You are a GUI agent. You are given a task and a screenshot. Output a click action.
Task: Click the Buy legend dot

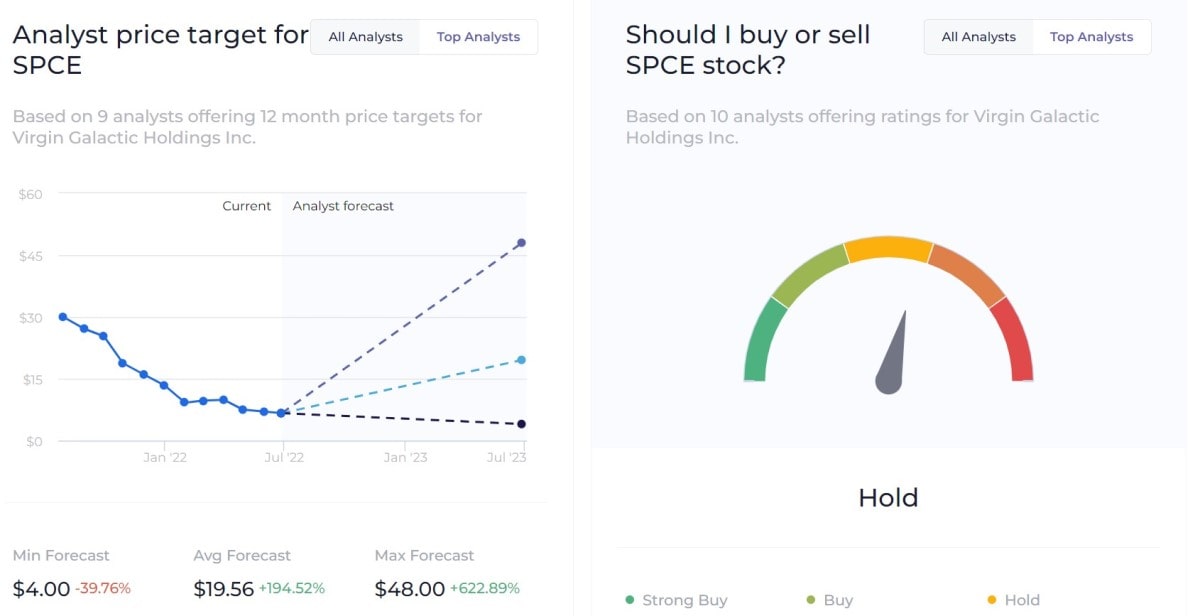(810, 600)
